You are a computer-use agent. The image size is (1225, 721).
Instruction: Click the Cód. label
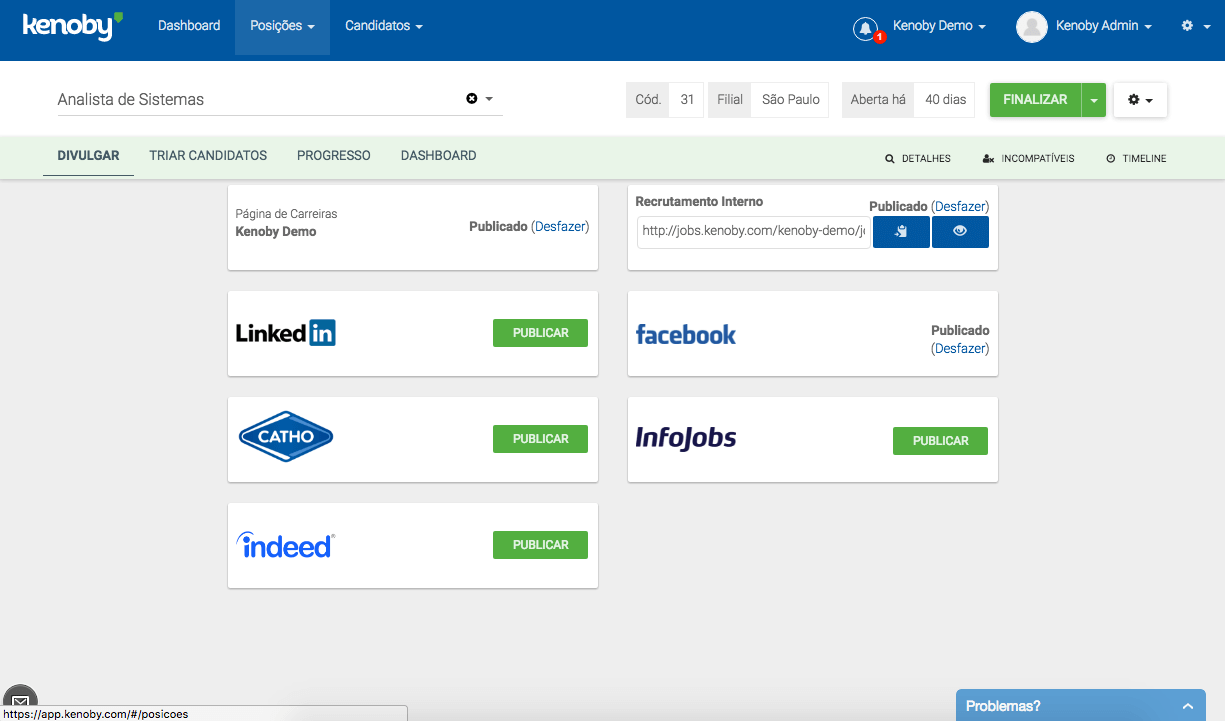648,100
